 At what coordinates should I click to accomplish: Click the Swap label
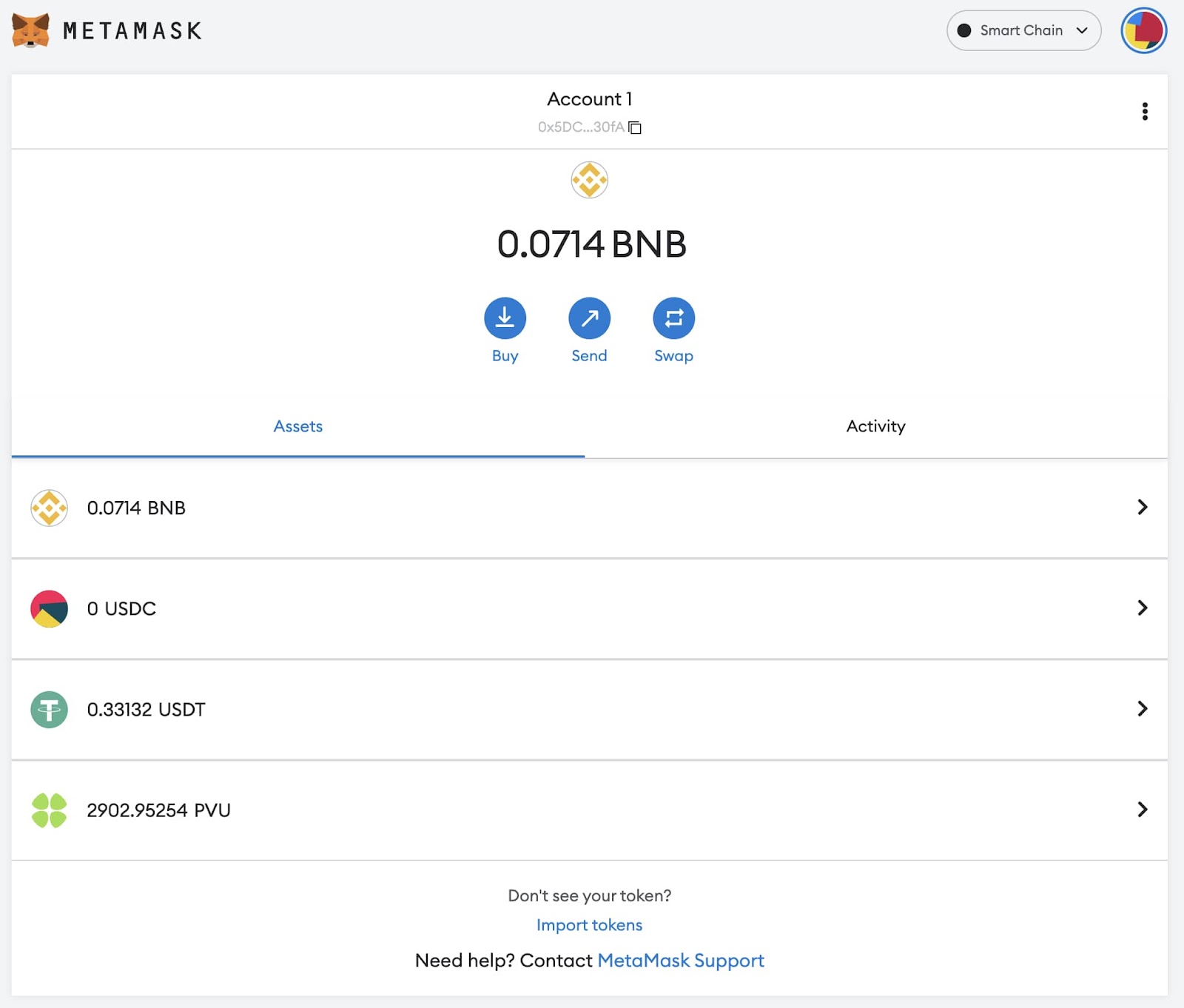673,356
